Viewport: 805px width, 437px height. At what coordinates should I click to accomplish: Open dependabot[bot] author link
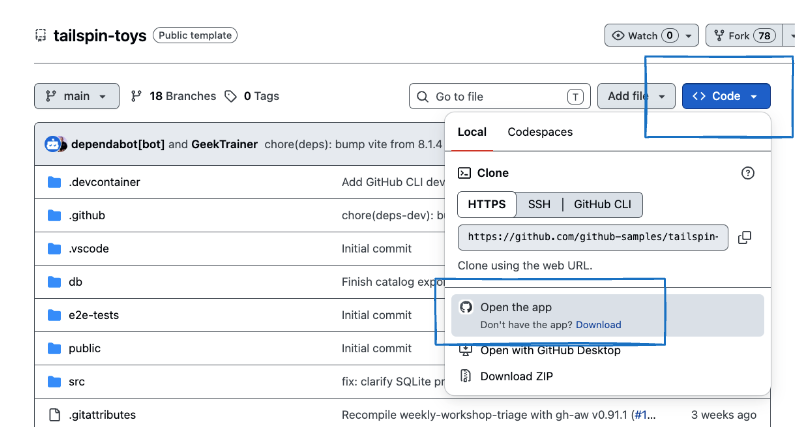(x=118, y=144)
